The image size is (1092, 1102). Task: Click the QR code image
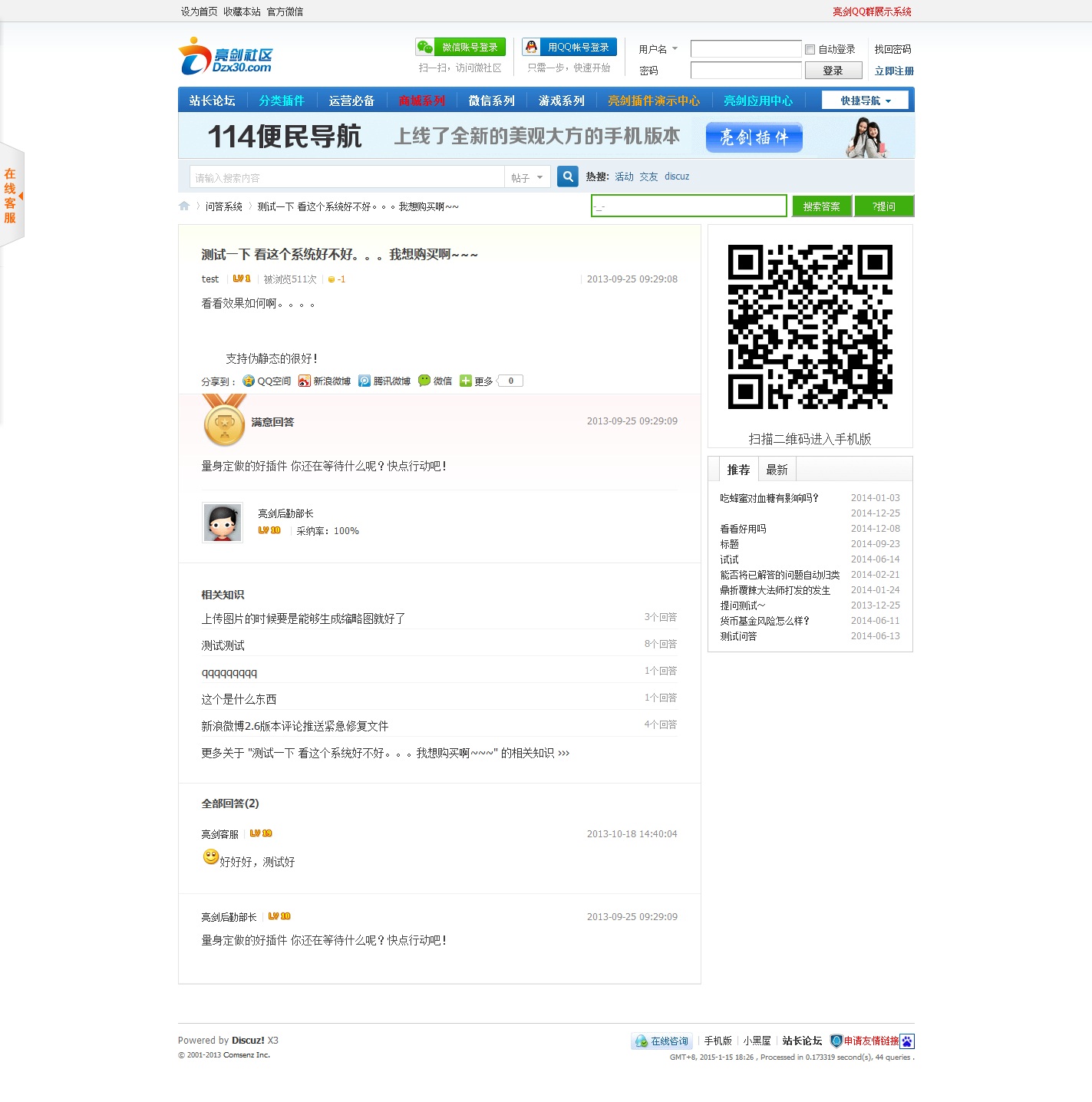pos(810,327)
